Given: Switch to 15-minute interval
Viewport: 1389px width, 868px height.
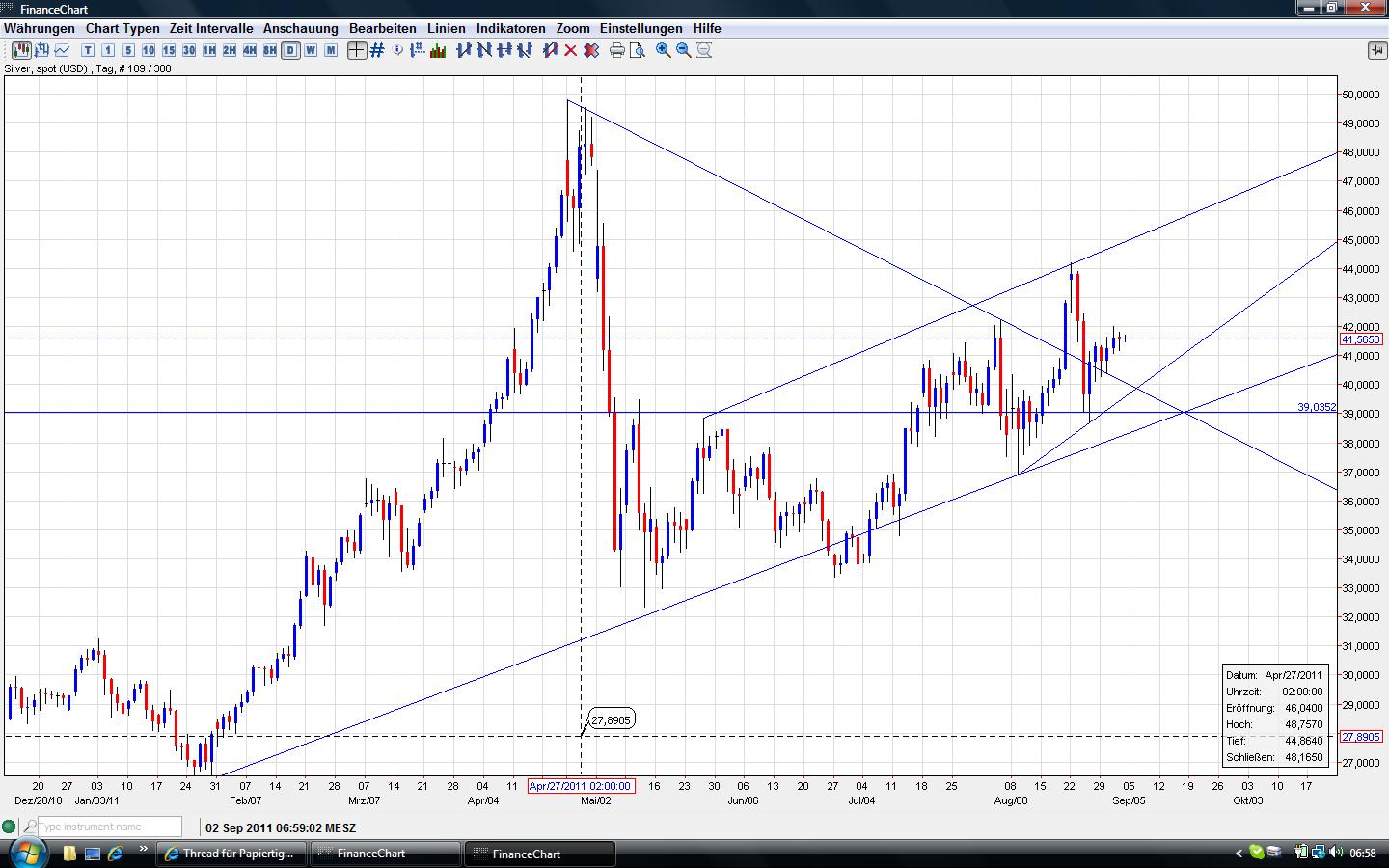Looking at the screenshot, I should click(169, 50).
